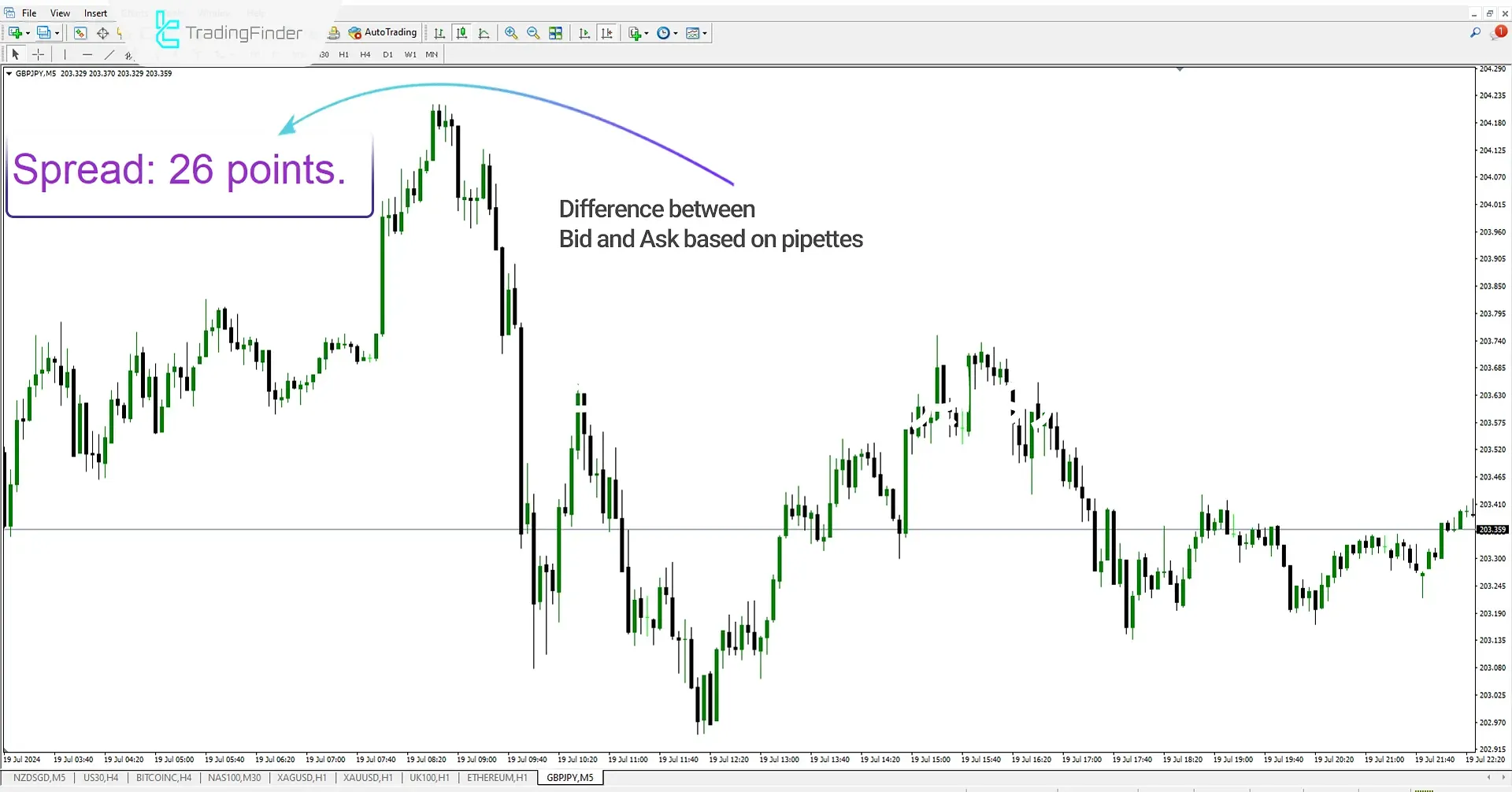Open the Periods dropdown next to the clock icon
The width and height of the screenshot is (1512, 792).
click(676, 32)
